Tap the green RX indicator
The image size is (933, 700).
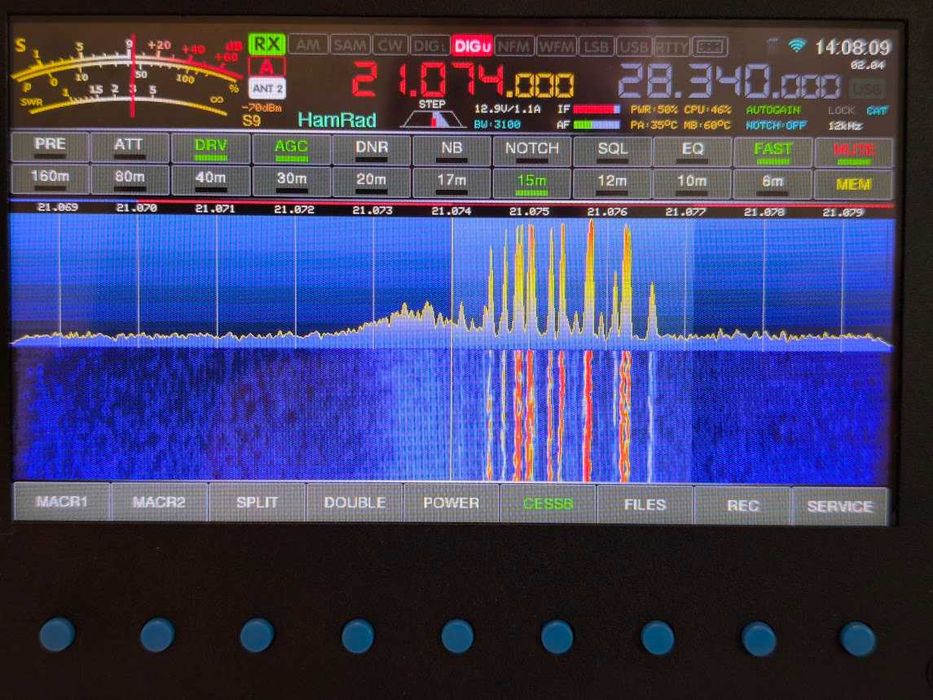pos(267,44)
